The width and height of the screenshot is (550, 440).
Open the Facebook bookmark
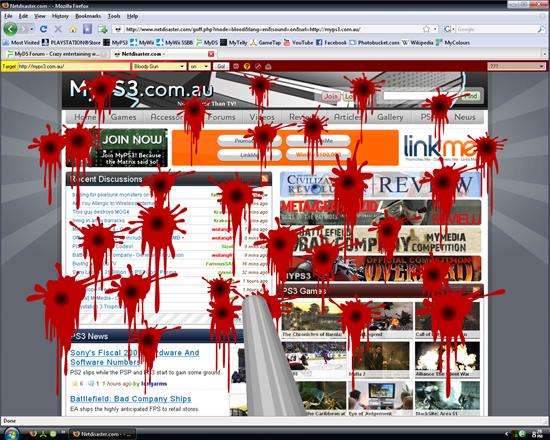tap(331, 42)
